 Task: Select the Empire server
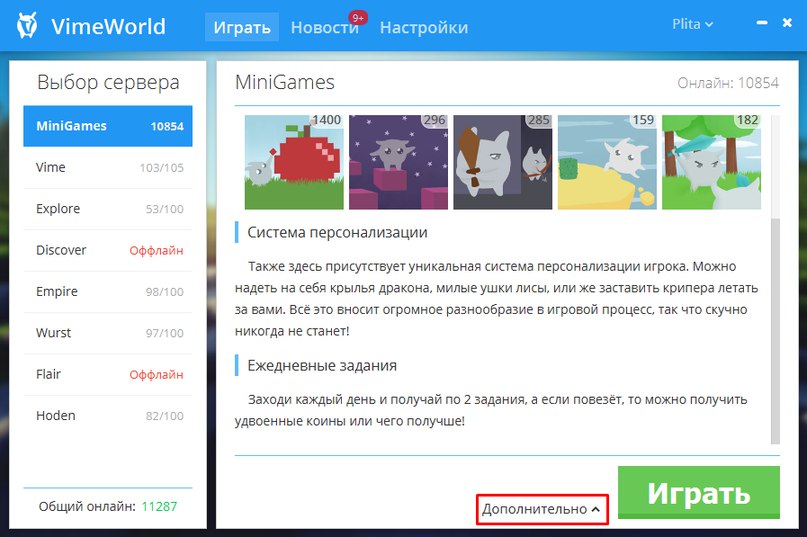108,291
